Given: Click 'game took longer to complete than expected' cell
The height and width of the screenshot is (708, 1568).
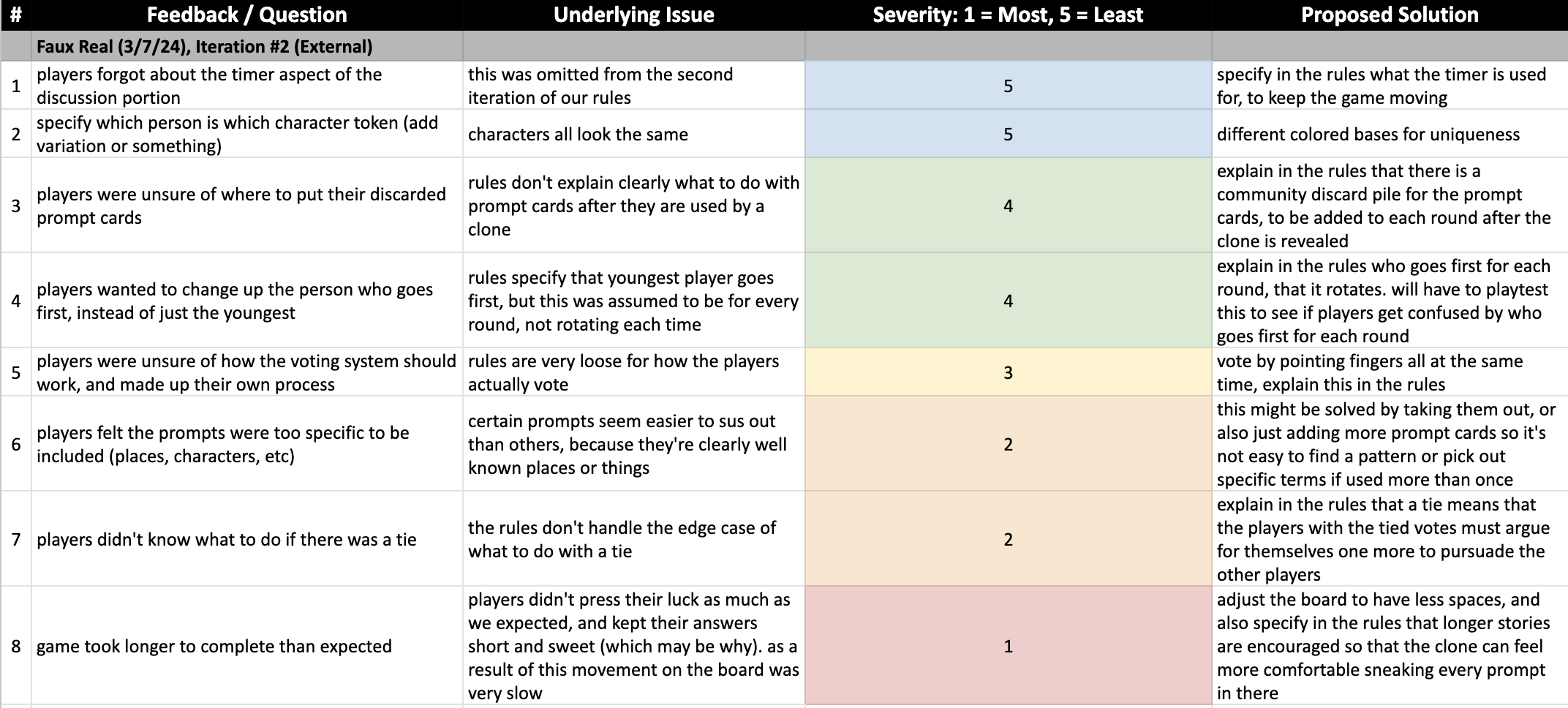Looking at the screenshot, I should [246, 646].
